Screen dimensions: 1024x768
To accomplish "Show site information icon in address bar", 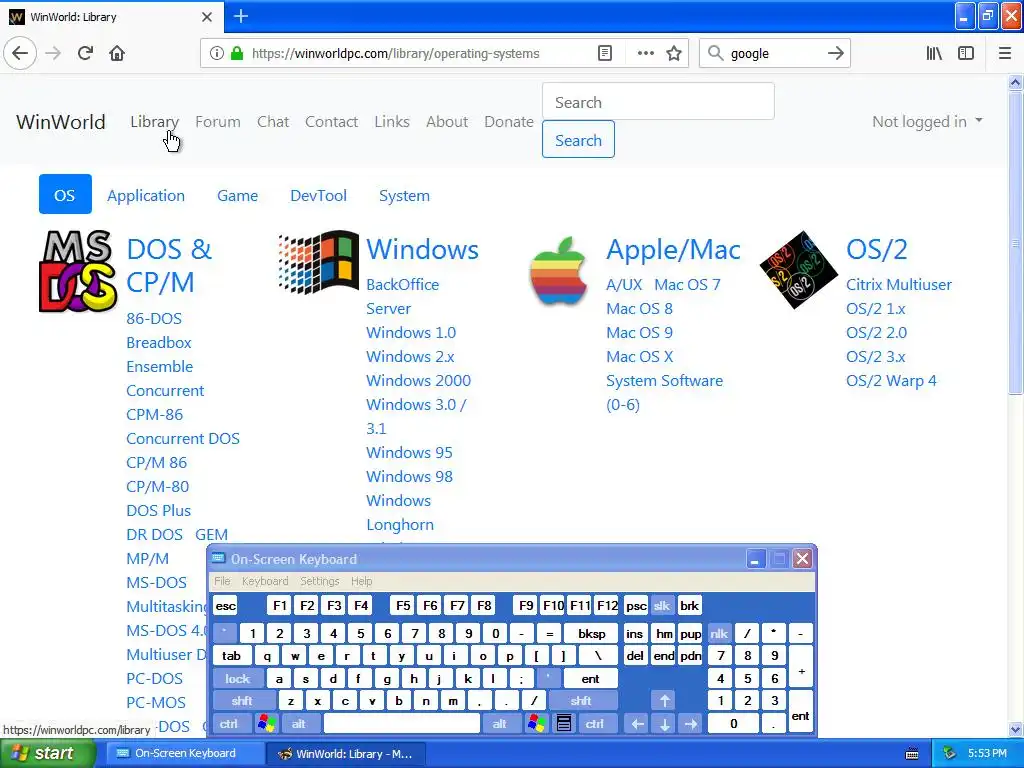I will [x=216, y=54].
